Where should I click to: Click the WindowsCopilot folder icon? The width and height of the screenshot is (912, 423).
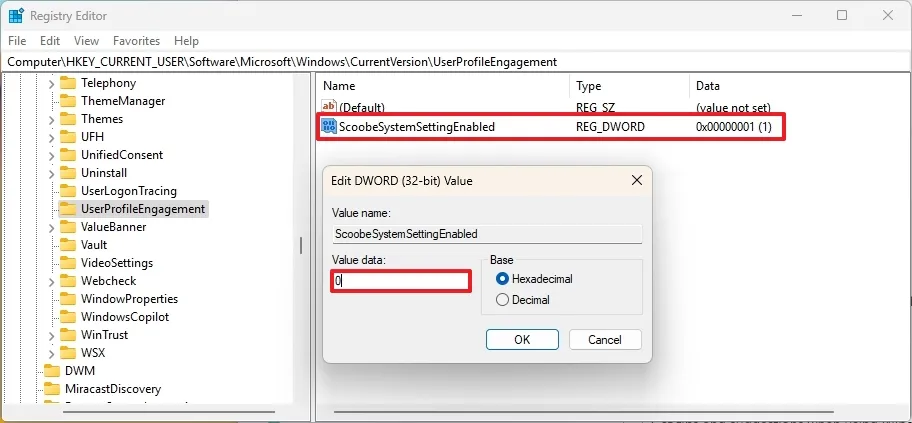(68, 317)
